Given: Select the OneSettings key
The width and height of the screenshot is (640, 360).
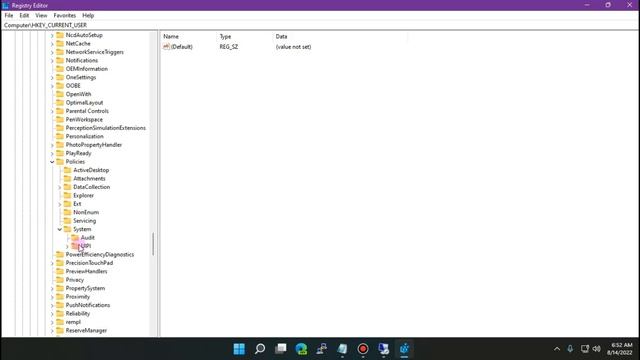Looking at the screenshot, I should (x=81, y=77).
